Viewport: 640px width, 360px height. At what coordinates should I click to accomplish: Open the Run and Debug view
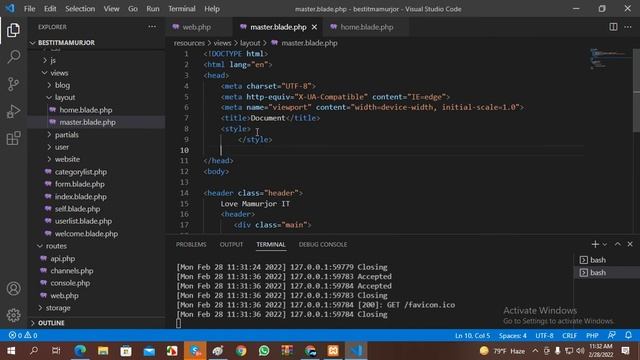(13, 111)
